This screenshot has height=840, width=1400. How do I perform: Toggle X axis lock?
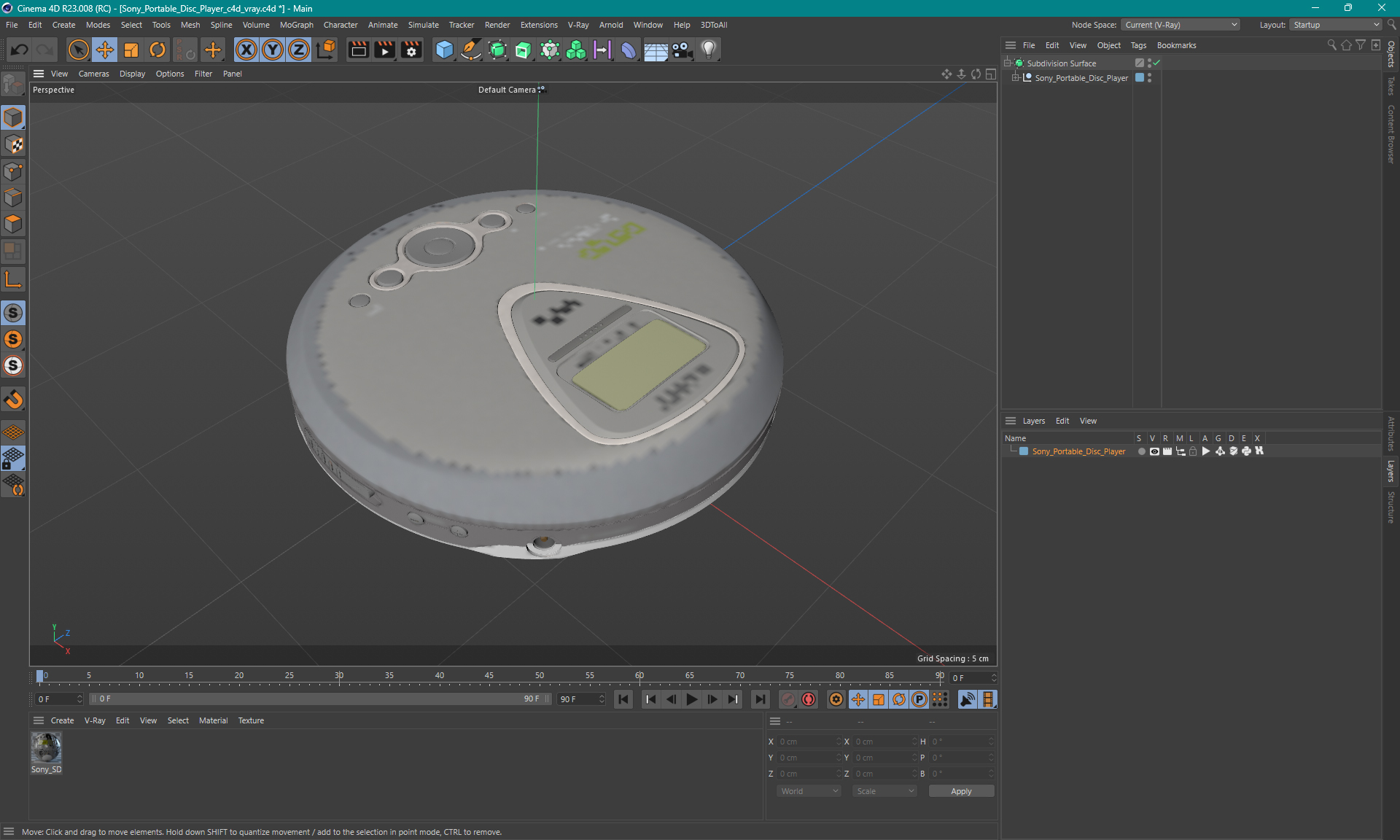point(246,50)
